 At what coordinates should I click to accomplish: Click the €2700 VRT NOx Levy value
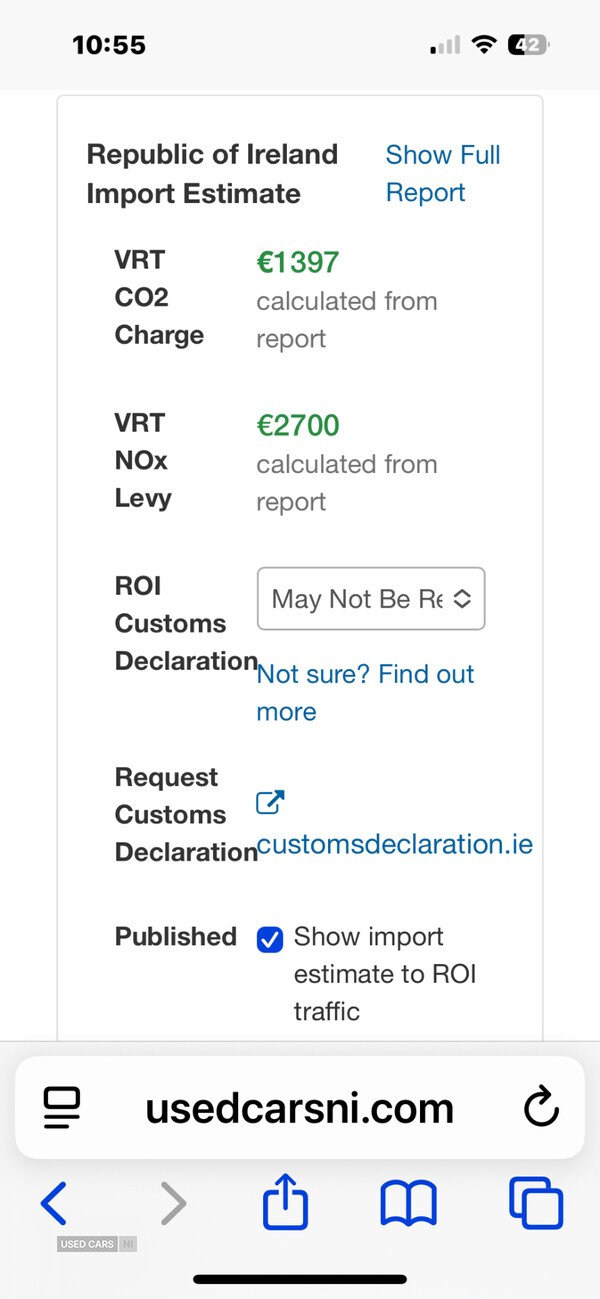coord(298,425)
